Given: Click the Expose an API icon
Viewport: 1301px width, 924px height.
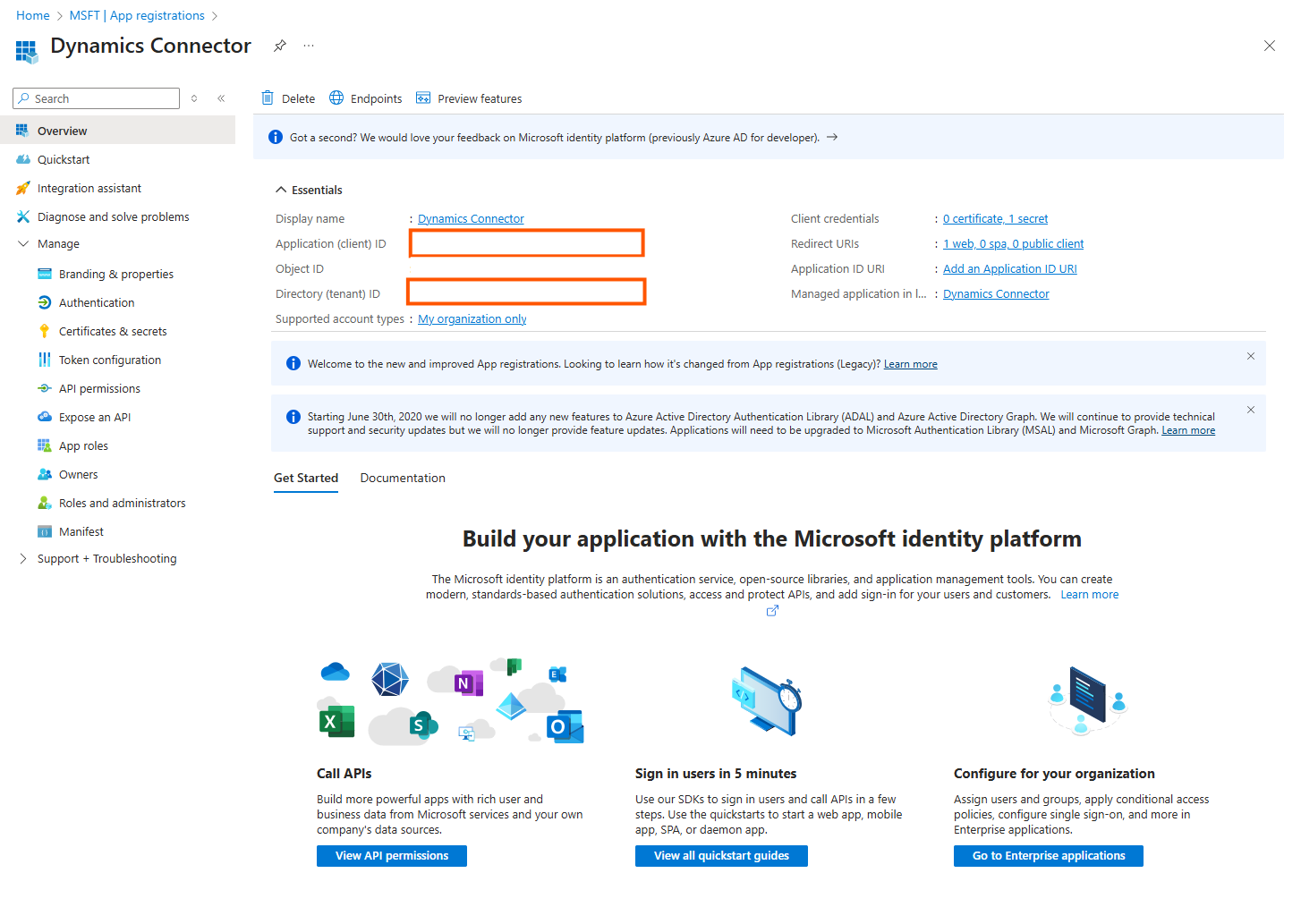Looking at the screenshot, I should [45, 417].
